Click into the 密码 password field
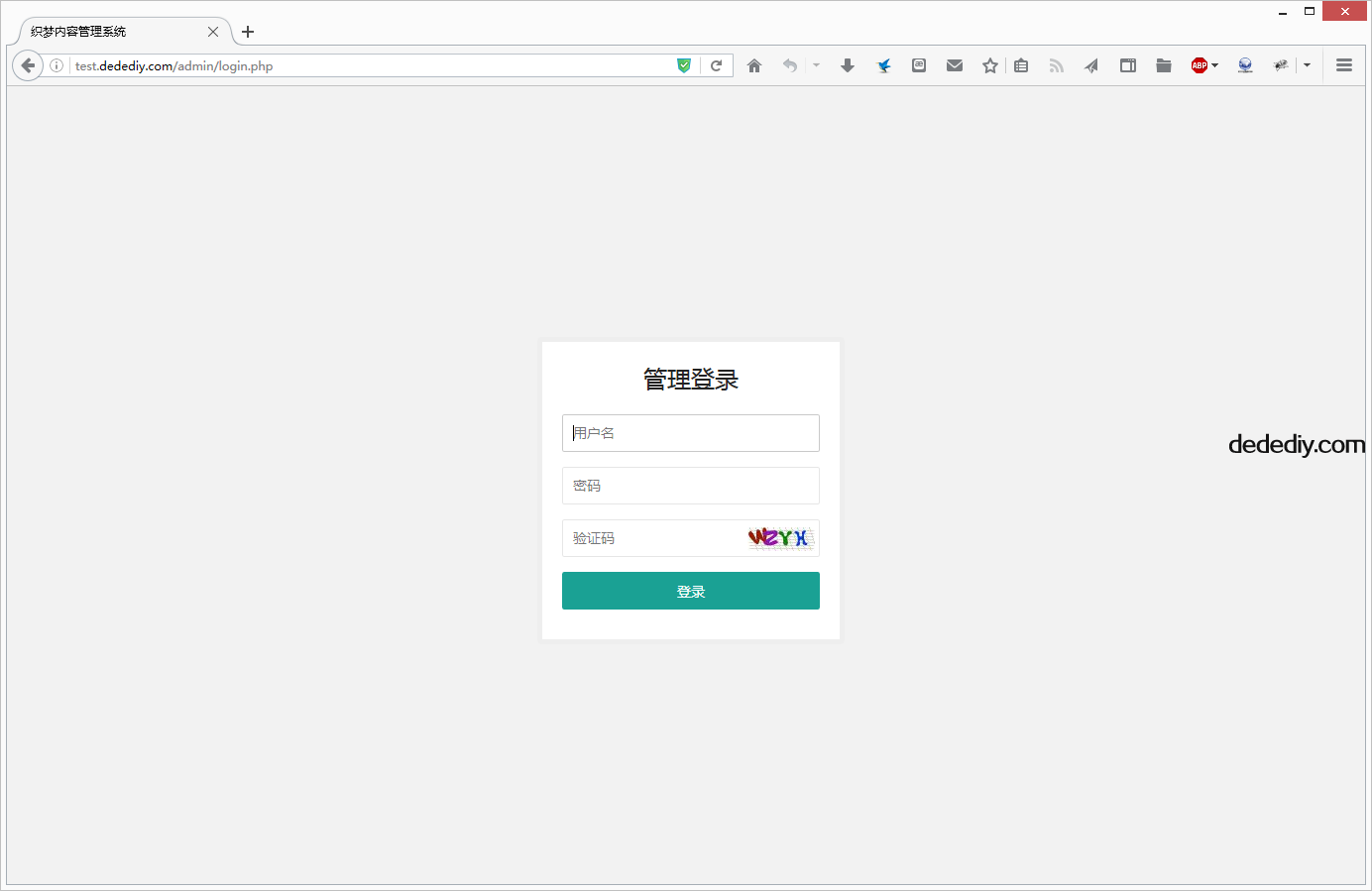The width and height of the screenshot is (1372, 891). coord(690,486)
